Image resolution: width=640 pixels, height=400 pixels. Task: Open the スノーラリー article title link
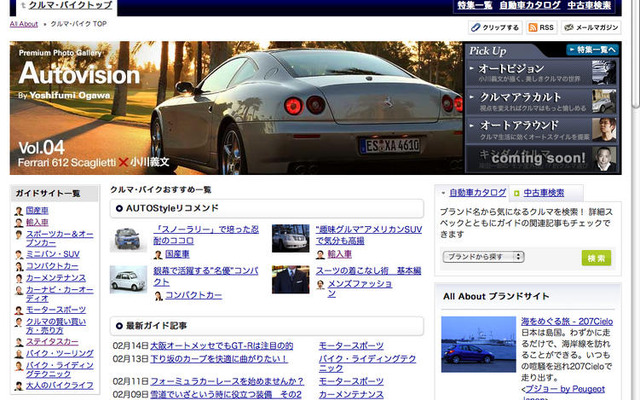click(206, 235)
